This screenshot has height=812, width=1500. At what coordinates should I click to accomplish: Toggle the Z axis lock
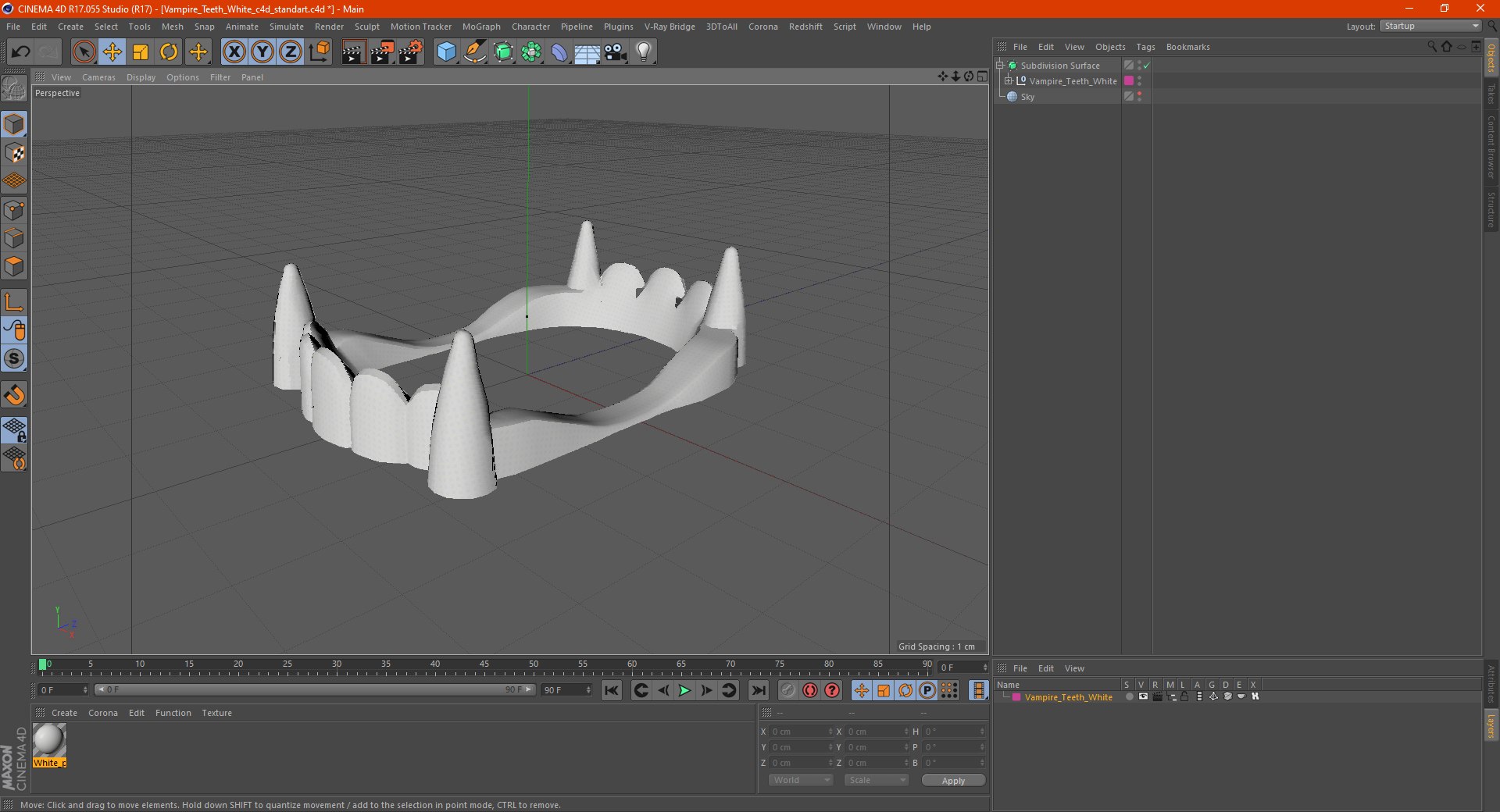(291, 52)
